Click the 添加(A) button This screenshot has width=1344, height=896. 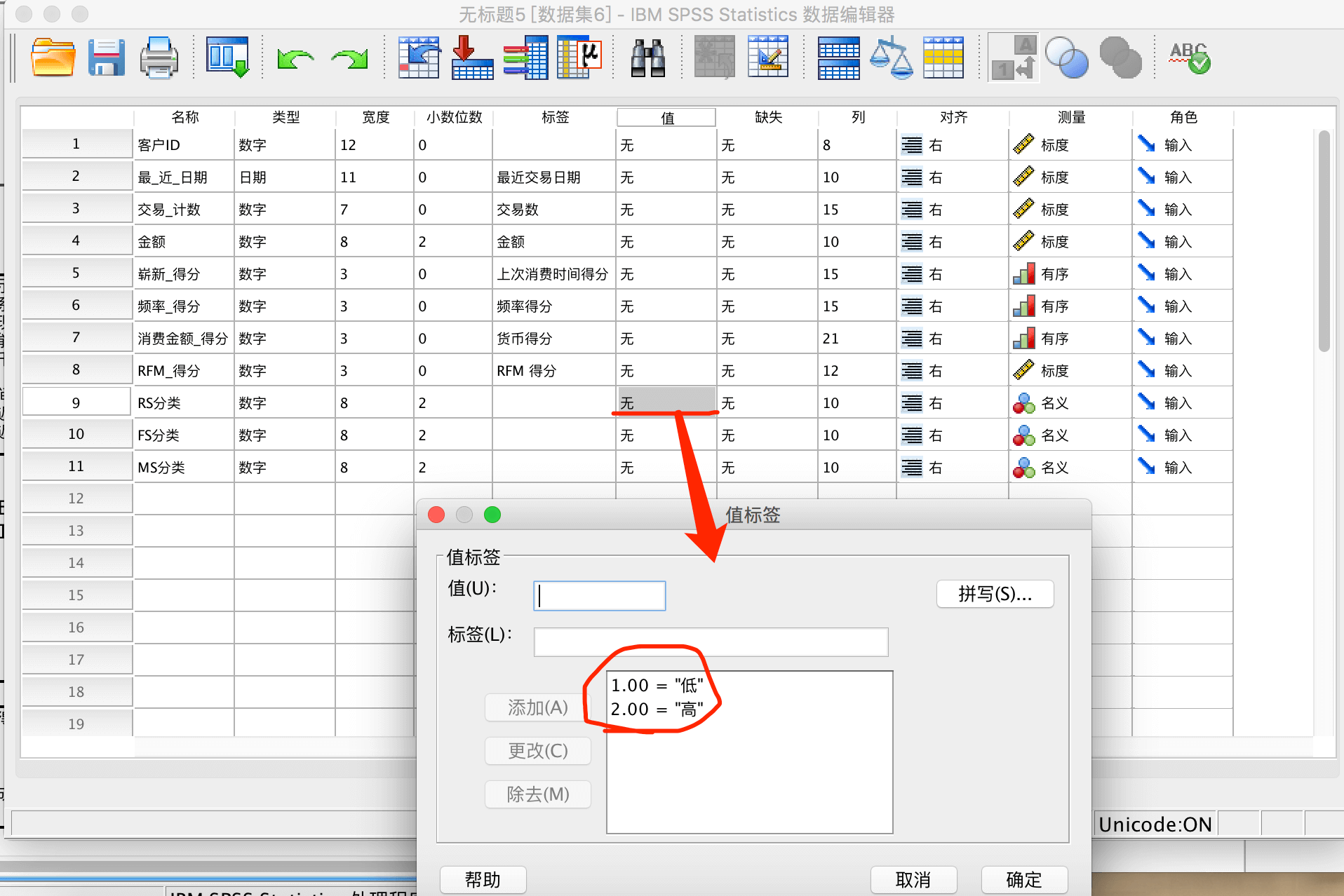[538, 707]
